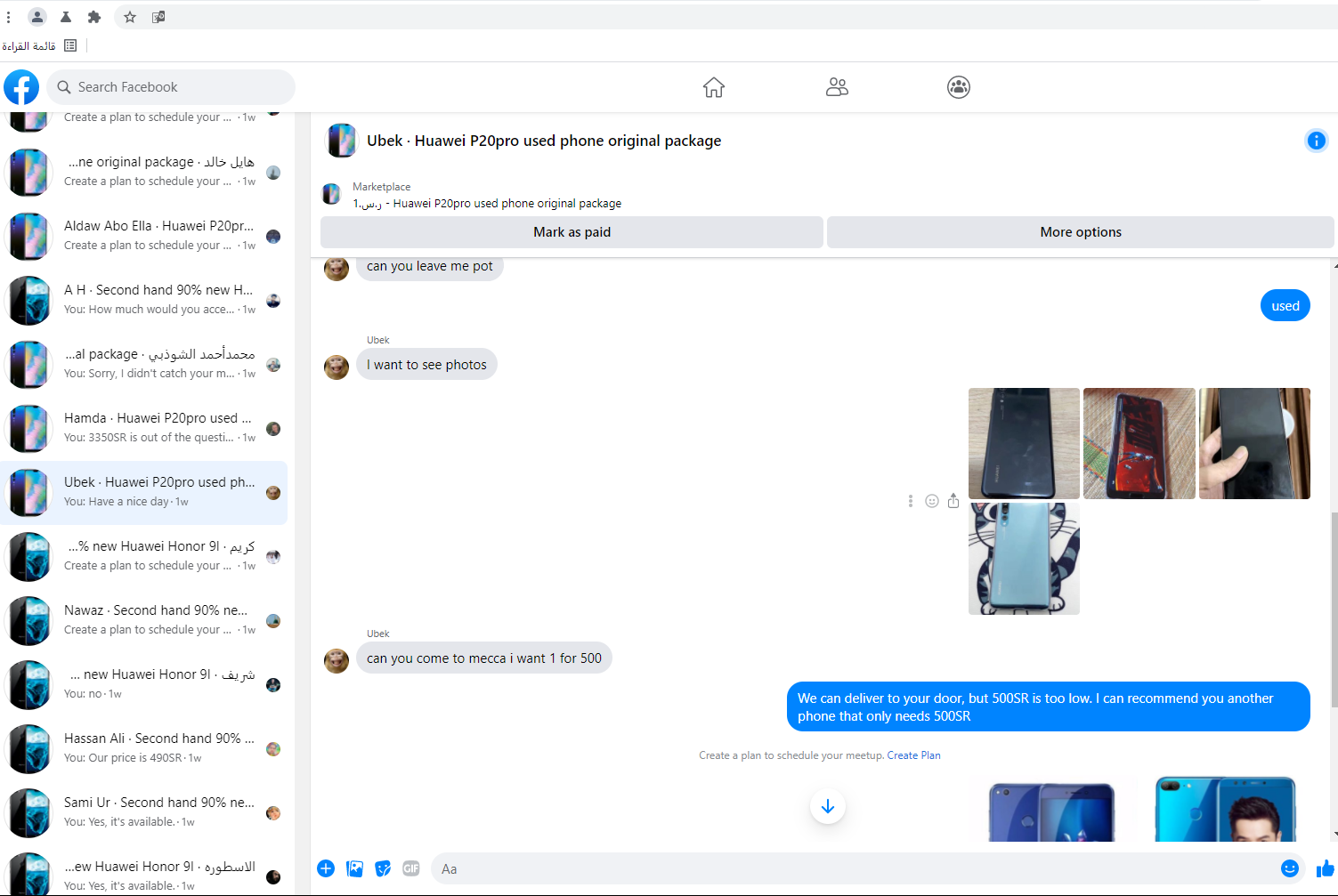Screen dimensions: 1338x896
Task: Send a thumbs-up like
Action: point(1325,868)
